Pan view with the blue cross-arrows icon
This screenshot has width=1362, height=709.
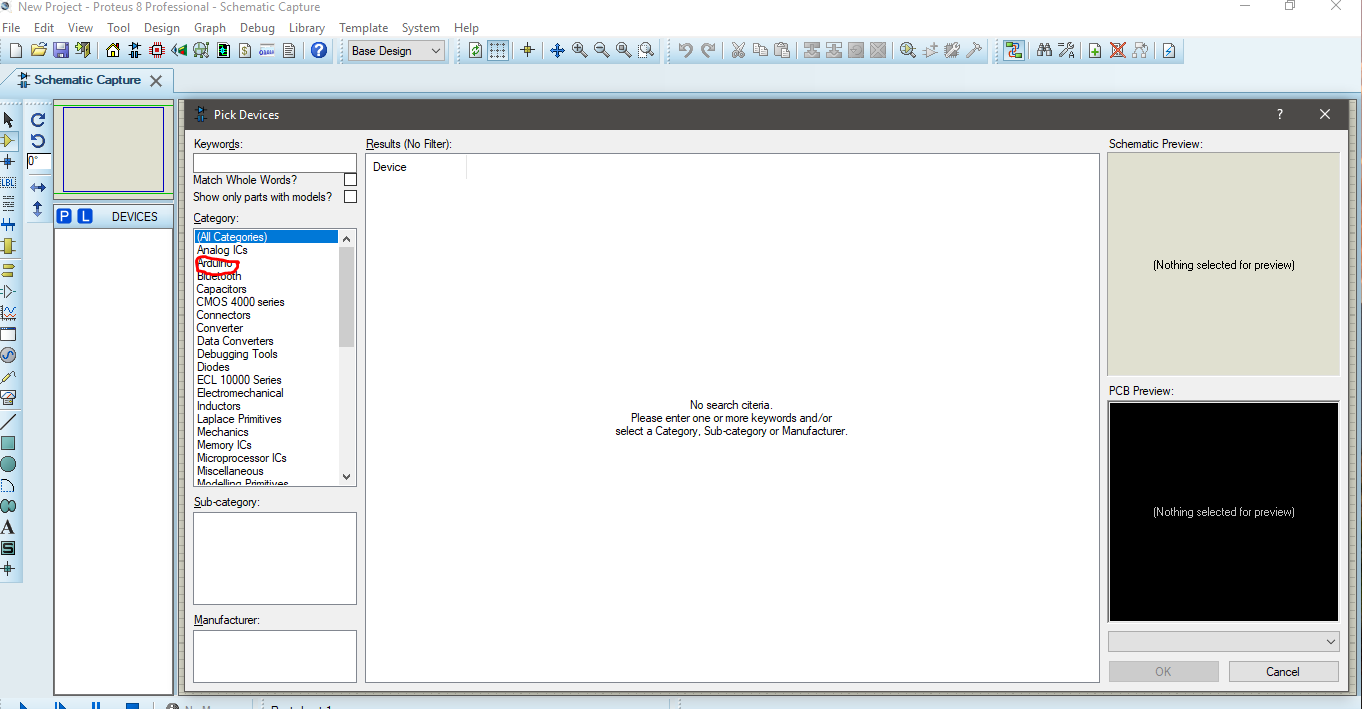(557, 50)
